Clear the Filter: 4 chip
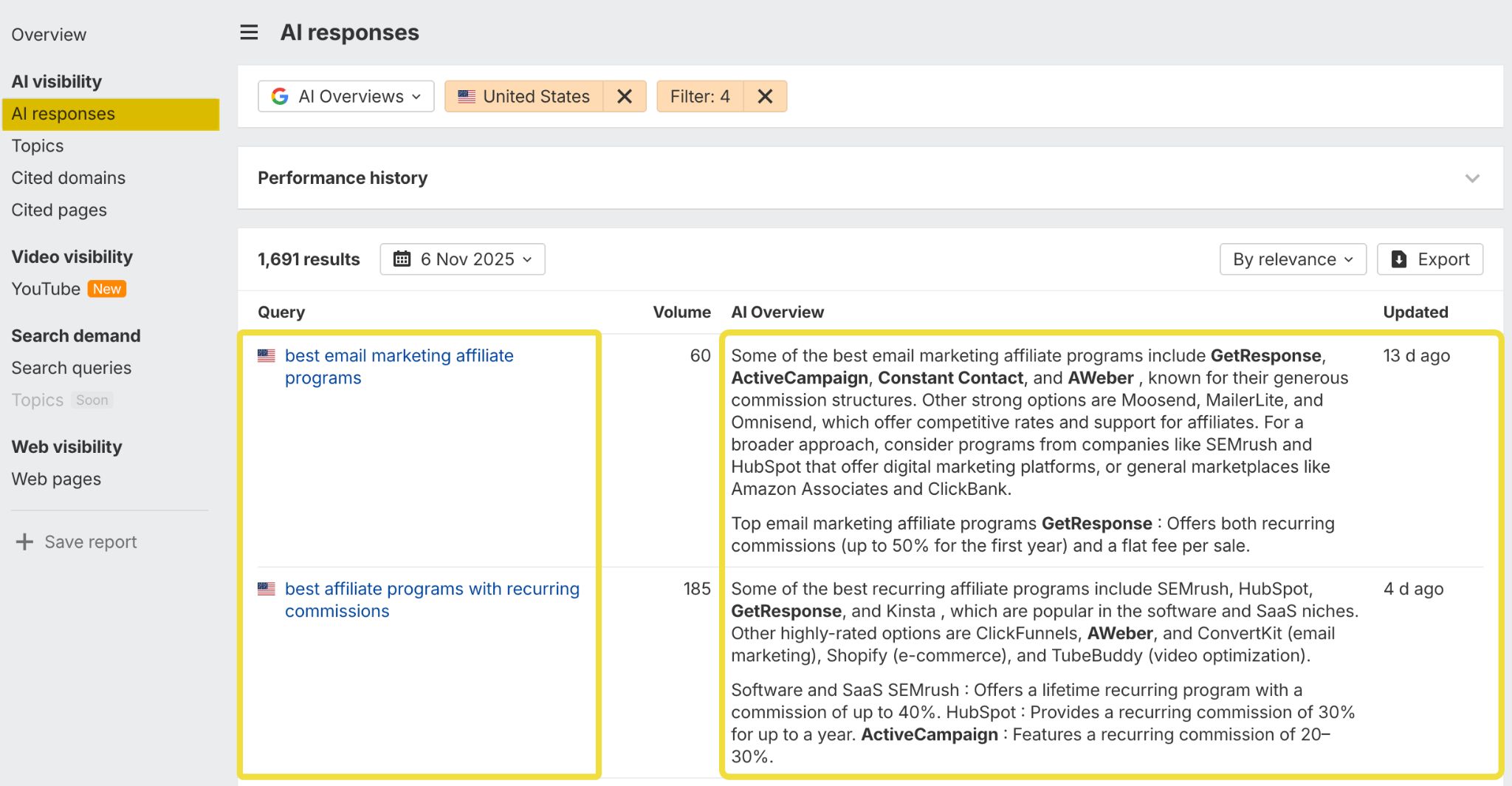The width and height of the screenshot is (1512, 786). click(765, 97)
